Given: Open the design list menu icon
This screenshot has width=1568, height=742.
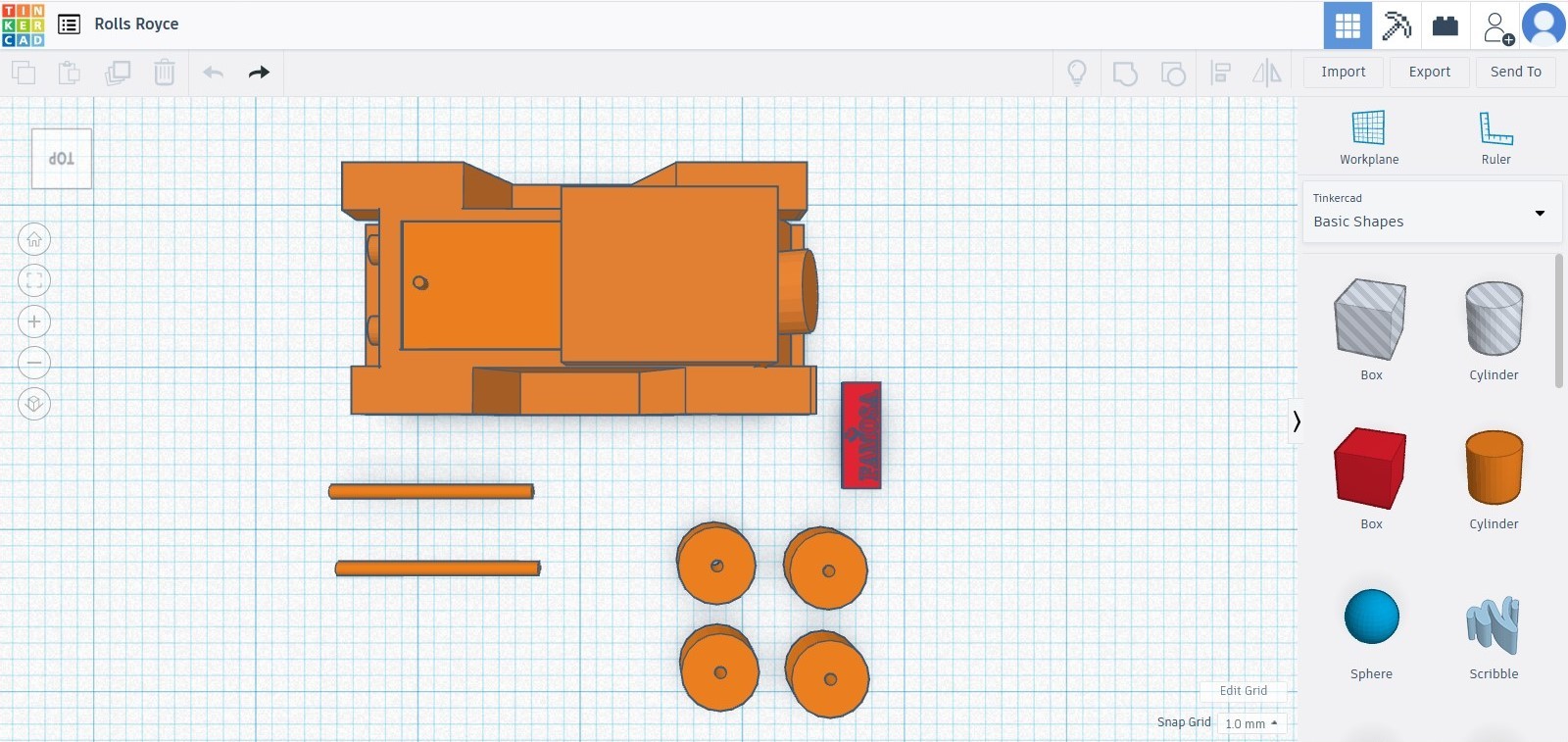Looking at the screenshot, I should [x=69, y=25].
